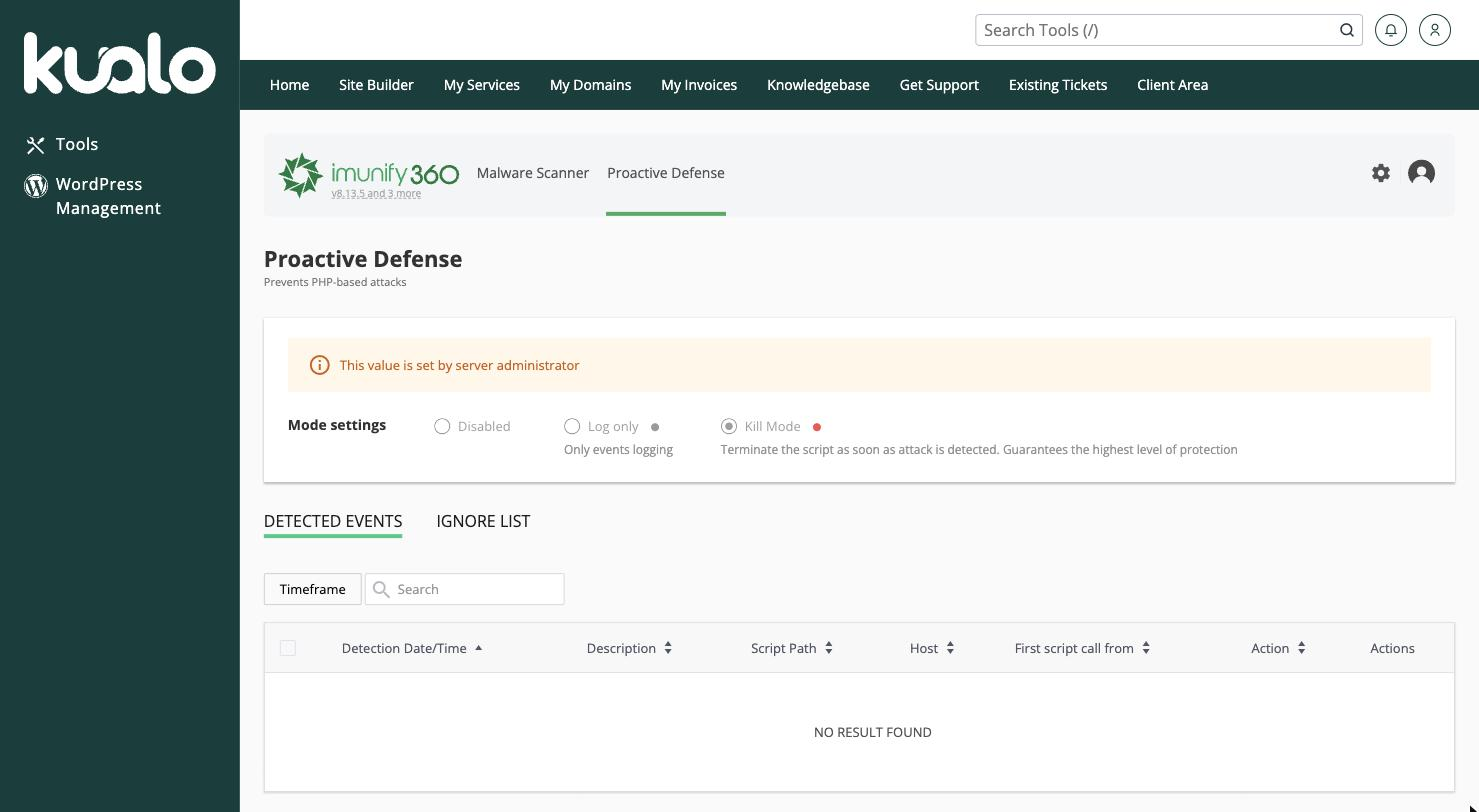The width and height of the screenshot is (1479, 812).
Task: Open Knowledgebase link
Action: [x=818, y=85]
